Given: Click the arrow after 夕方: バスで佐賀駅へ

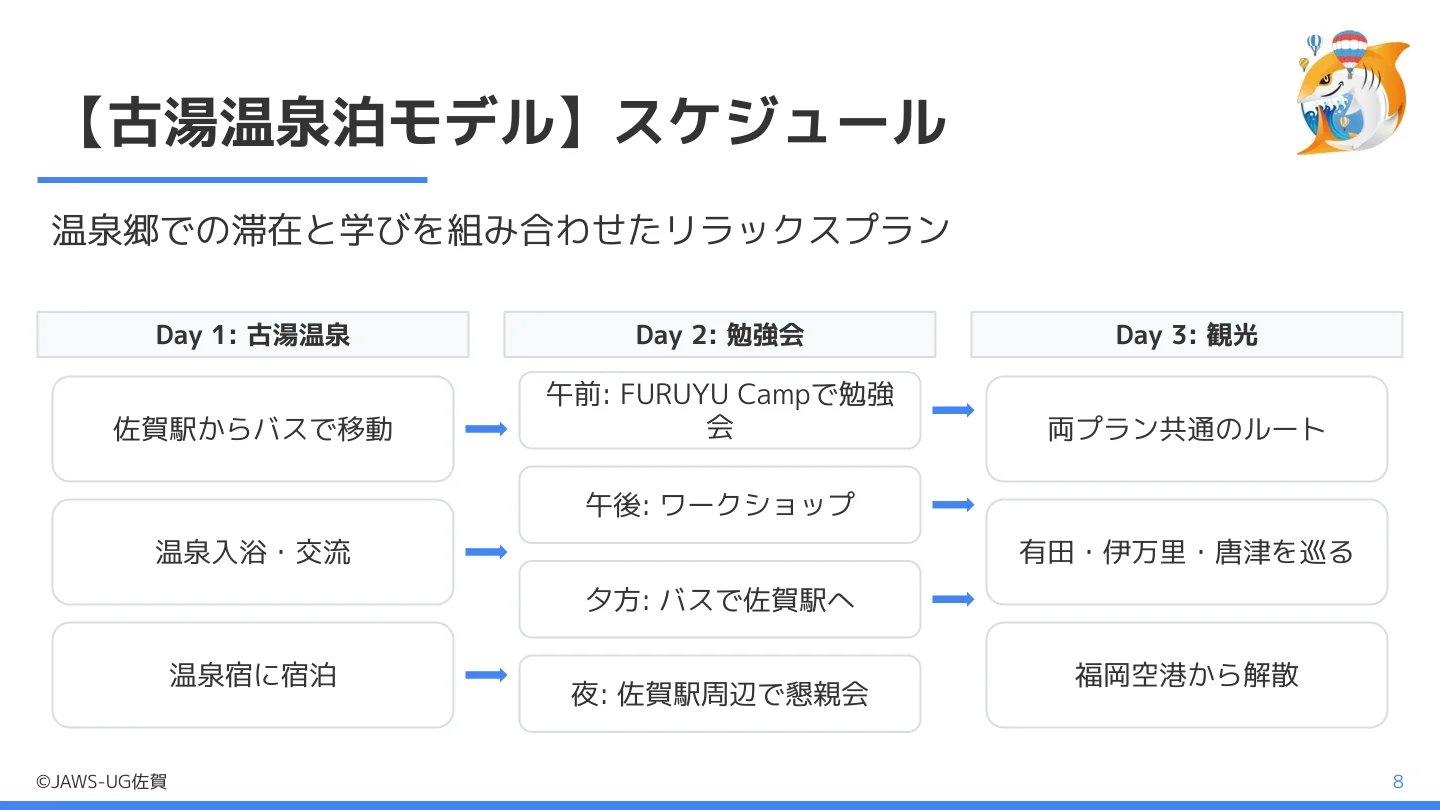Looking at the screenshot, I should tap(953, 599).
